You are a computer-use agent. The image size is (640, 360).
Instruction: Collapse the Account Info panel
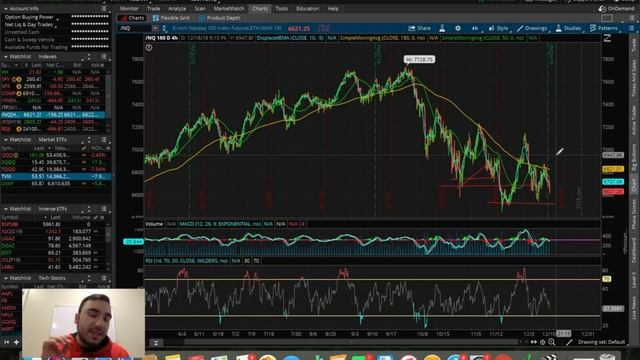pyautogui.click(x=6, y=9)
